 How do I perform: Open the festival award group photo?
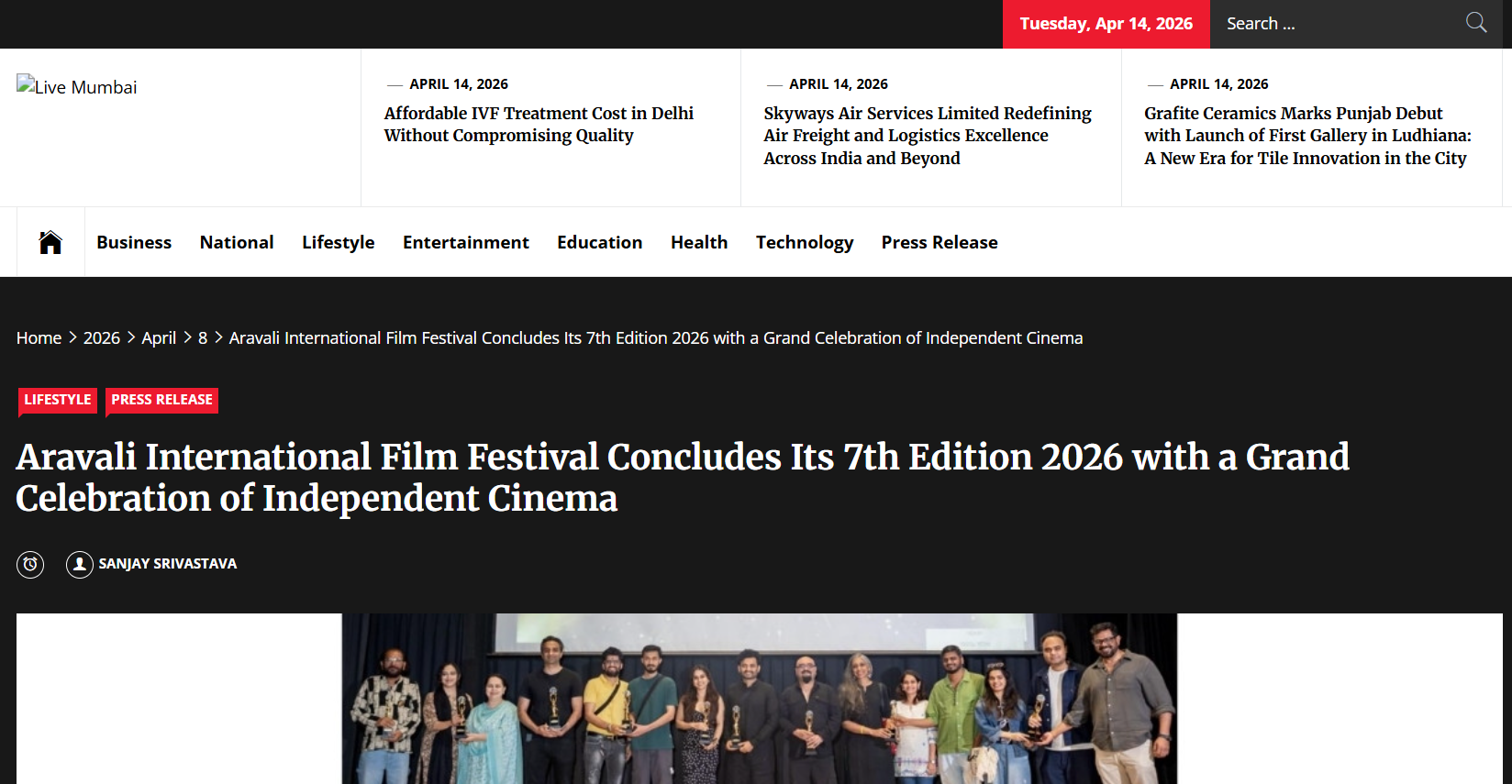coord(759,698)
